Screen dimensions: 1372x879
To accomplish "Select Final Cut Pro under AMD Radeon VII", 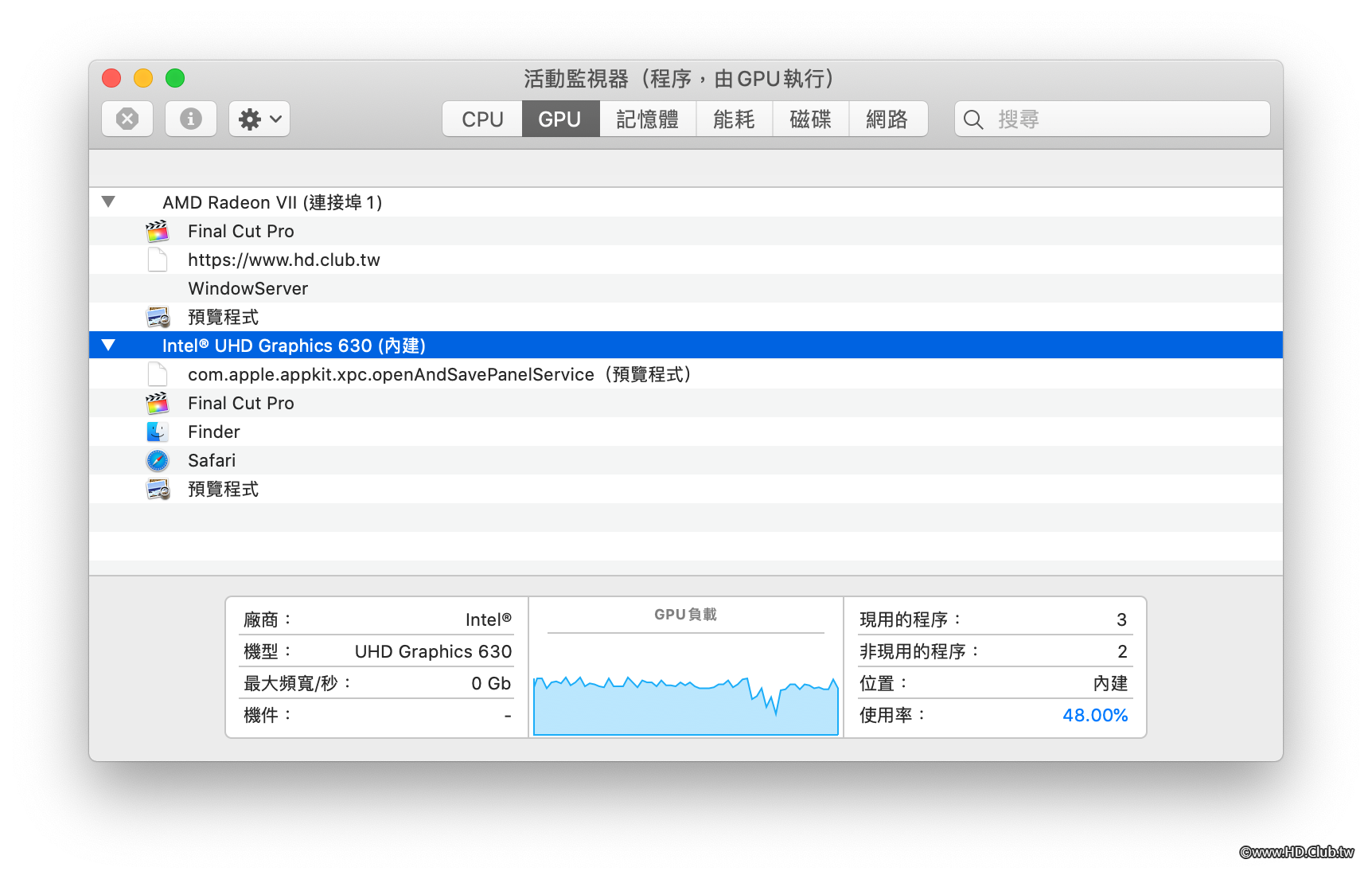I will (x=686, y=231).
